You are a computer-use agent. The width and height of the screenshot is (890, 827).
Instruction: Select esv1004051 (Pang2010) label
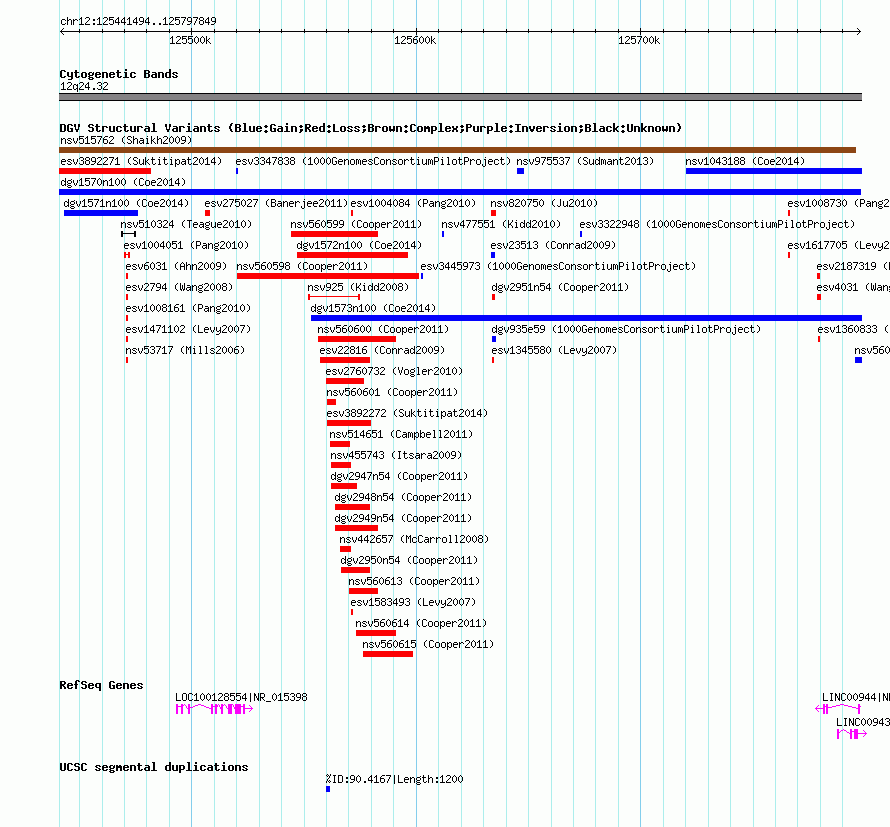point(186,245)
